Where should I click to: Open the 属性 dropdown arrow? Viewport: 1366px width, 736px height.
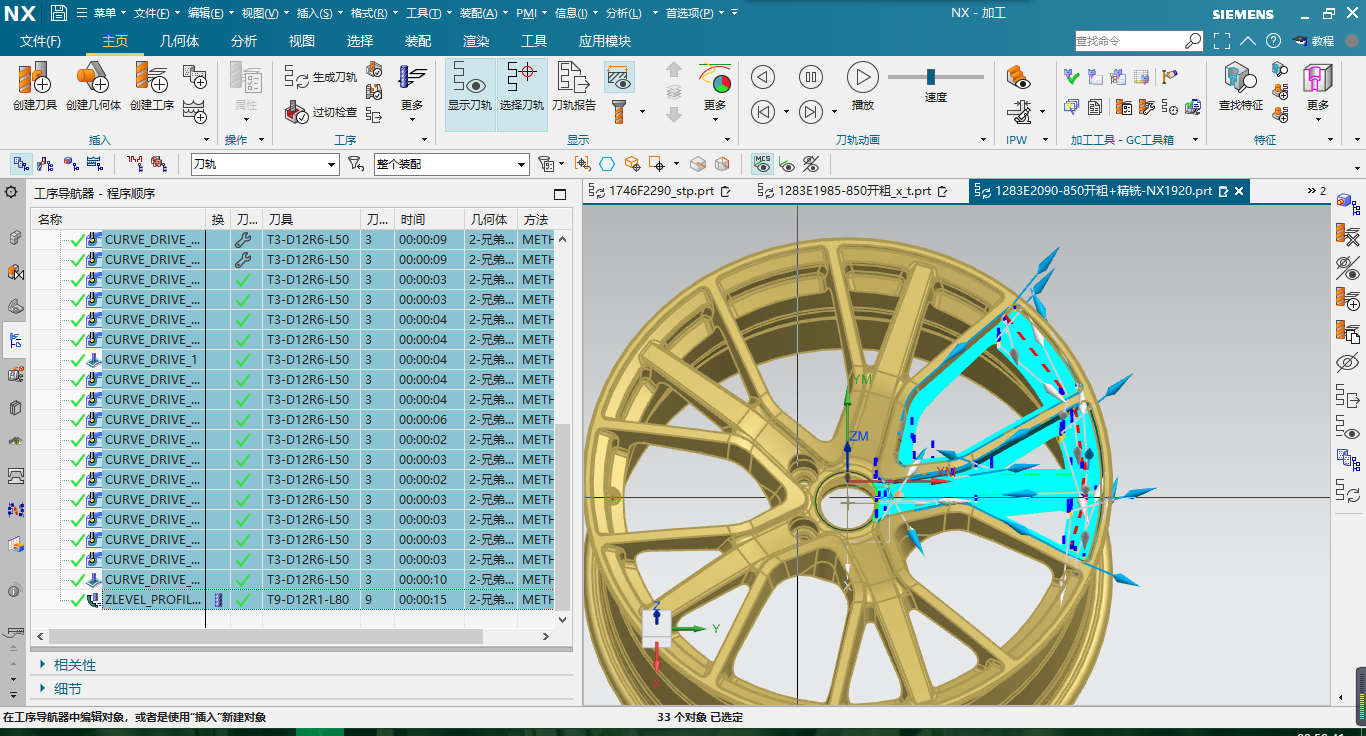click(246, 119)
